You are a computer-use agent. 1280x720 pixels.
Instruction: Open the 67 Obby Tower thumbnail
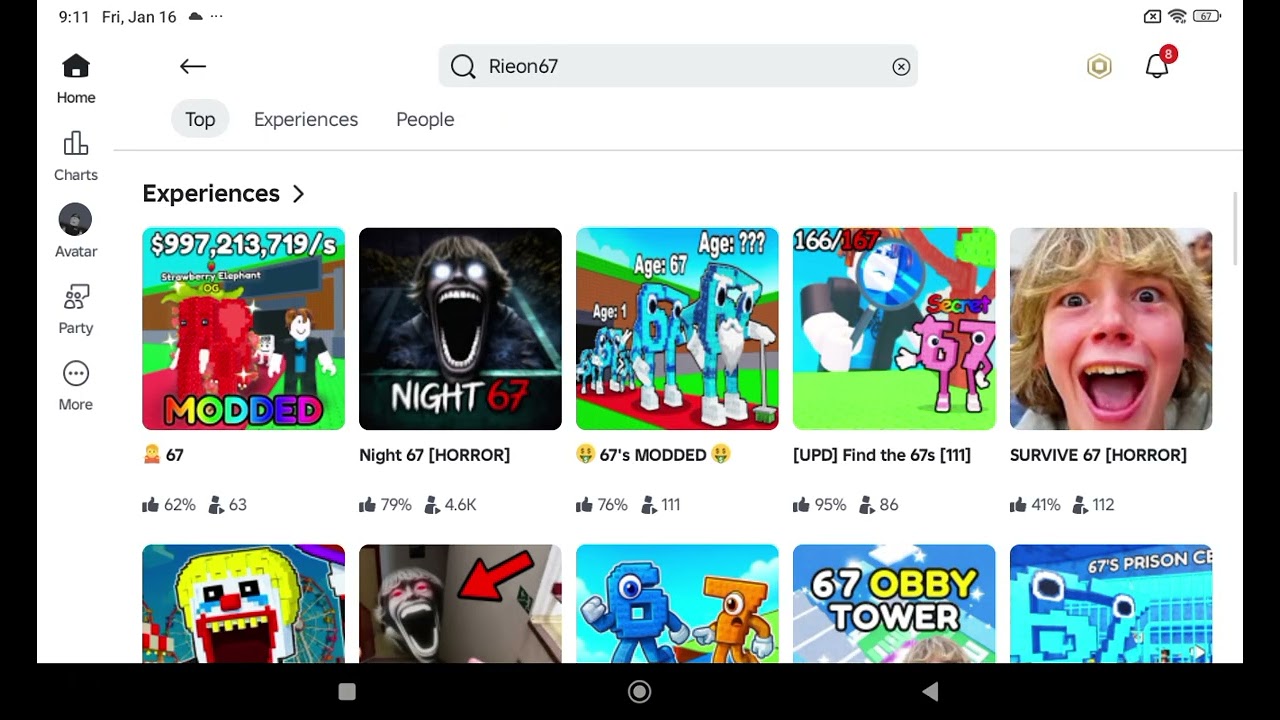pyautogui.click(x=894, y=603)
